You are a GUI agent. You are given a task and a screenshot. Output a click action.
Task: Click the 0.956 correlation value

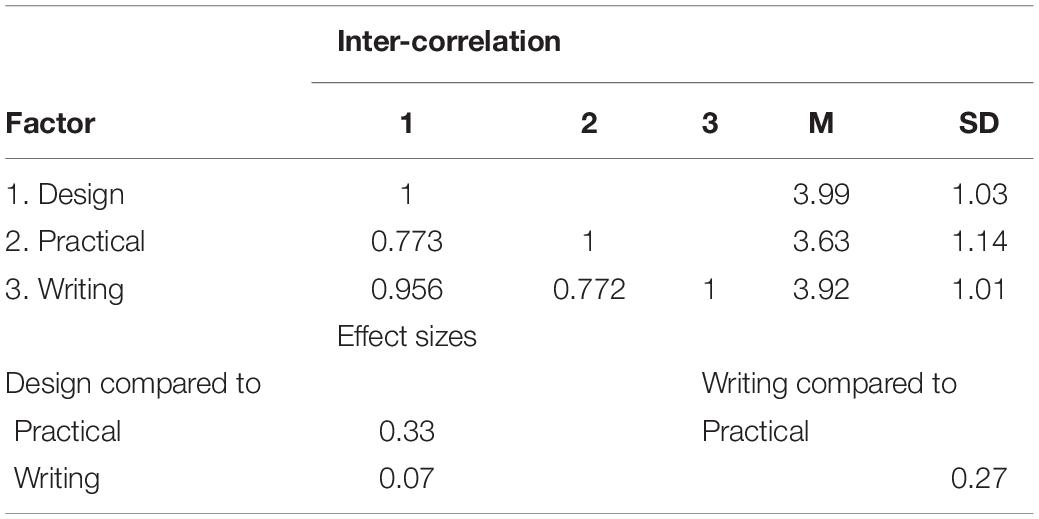(407, 290)
